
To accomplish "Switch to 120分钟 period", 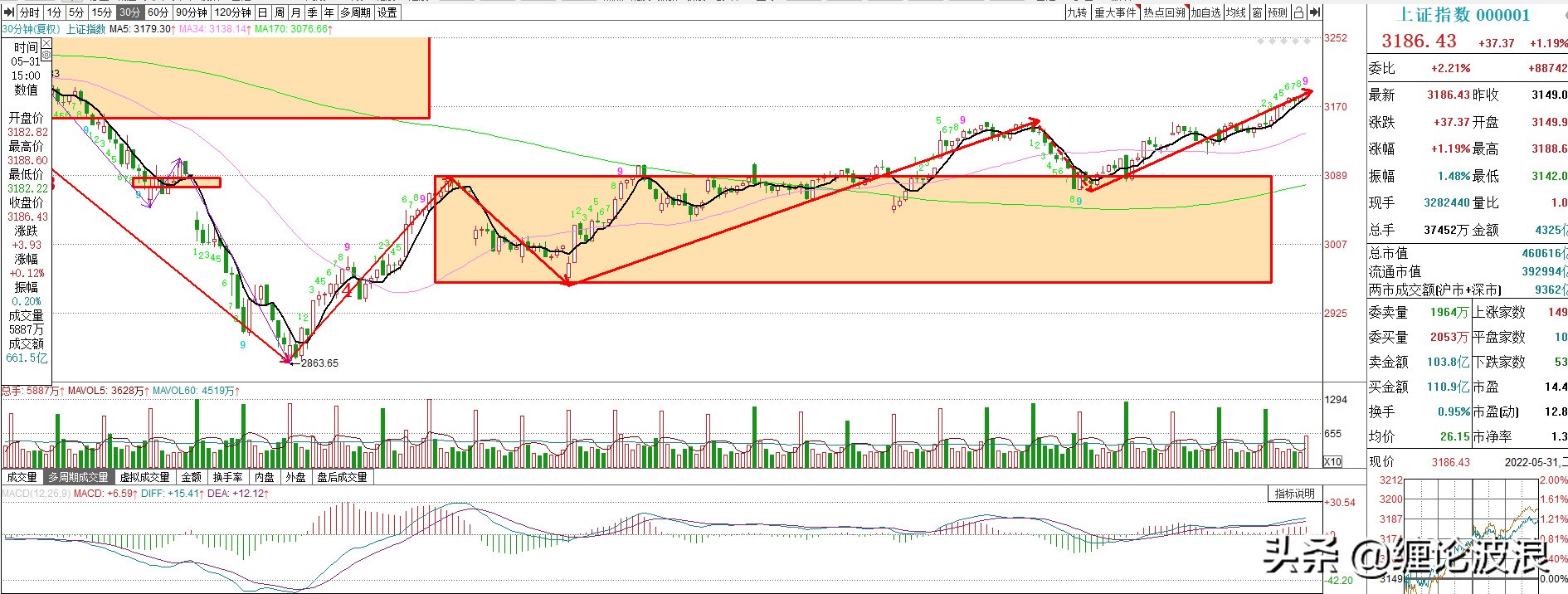I will point(232,12).
